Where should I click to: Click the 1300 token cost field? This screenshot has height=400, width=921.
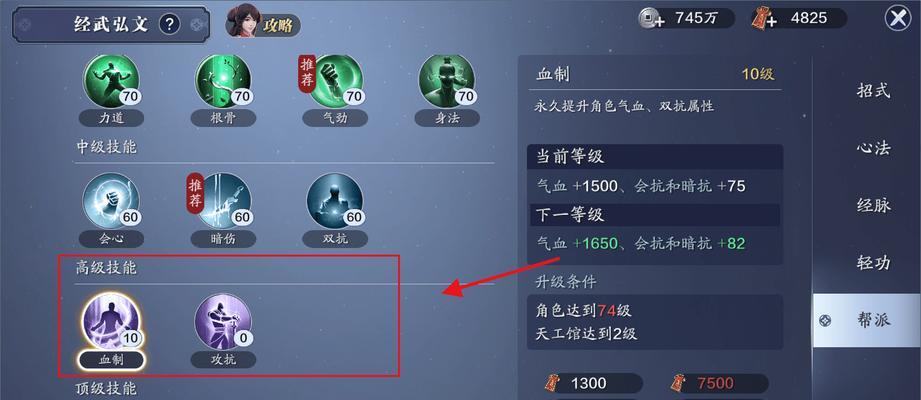[595, 384]
